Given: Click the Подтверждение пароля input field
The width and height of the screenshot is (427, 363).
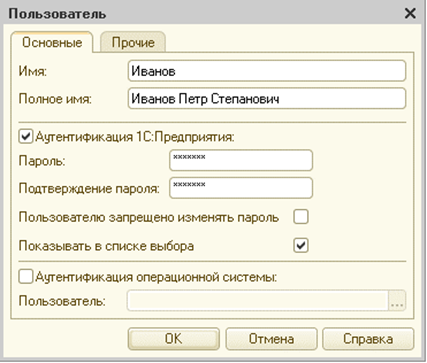Looking at the screenshot, I should [x=241, y=188].
